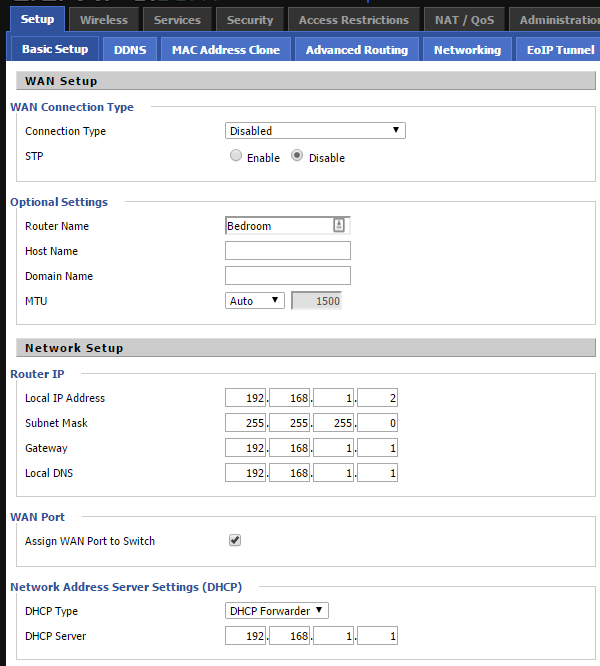Click the WAN Port heading
The height and width of the screenshot is (666, 600).
pyautogui.click(x=38, y=517)
